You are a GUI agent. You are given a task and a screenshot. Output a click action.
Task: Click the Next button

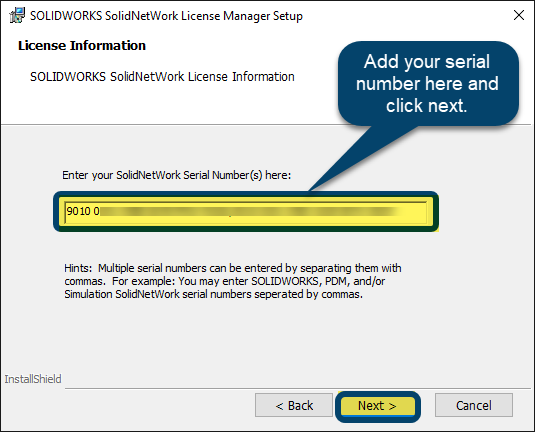tap(377, 406)
